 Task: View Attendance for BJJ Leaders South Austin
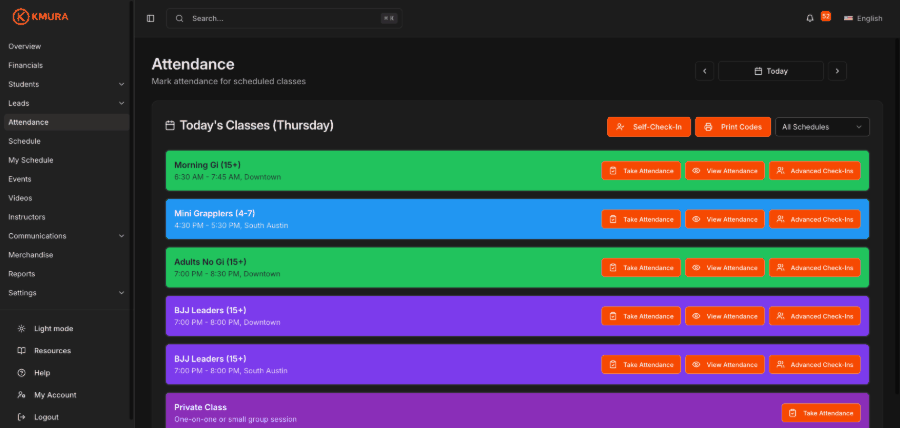coord(725,364)
